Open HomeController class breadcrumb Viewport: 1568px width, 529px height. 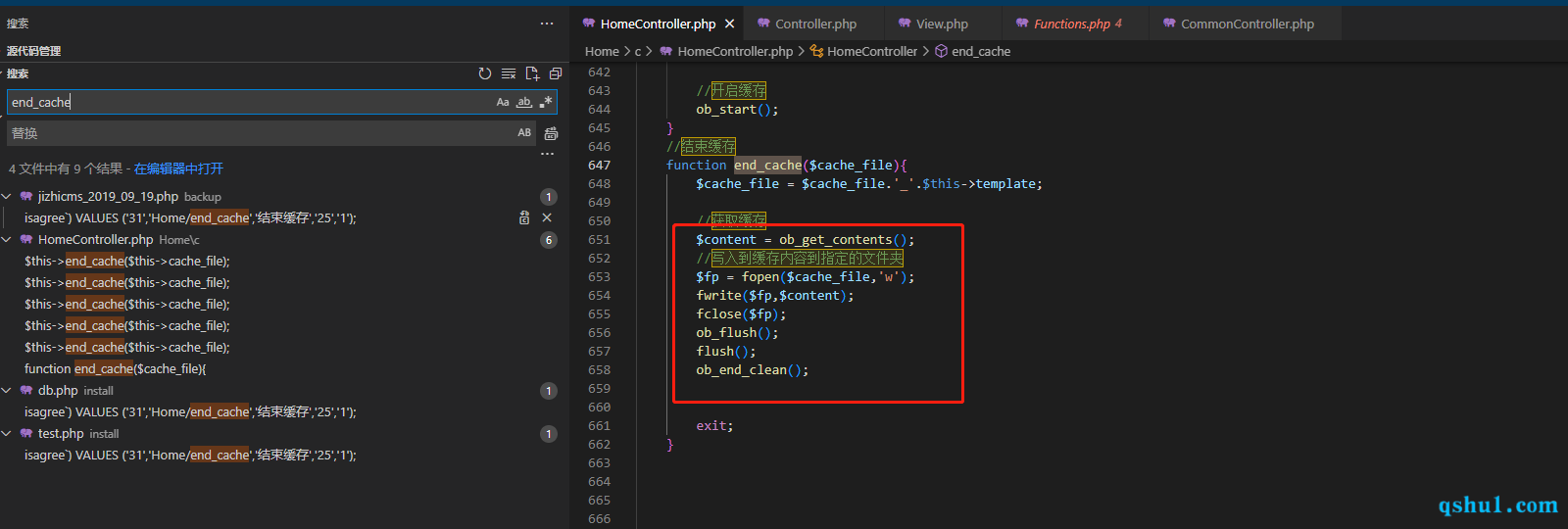(872, 51)
